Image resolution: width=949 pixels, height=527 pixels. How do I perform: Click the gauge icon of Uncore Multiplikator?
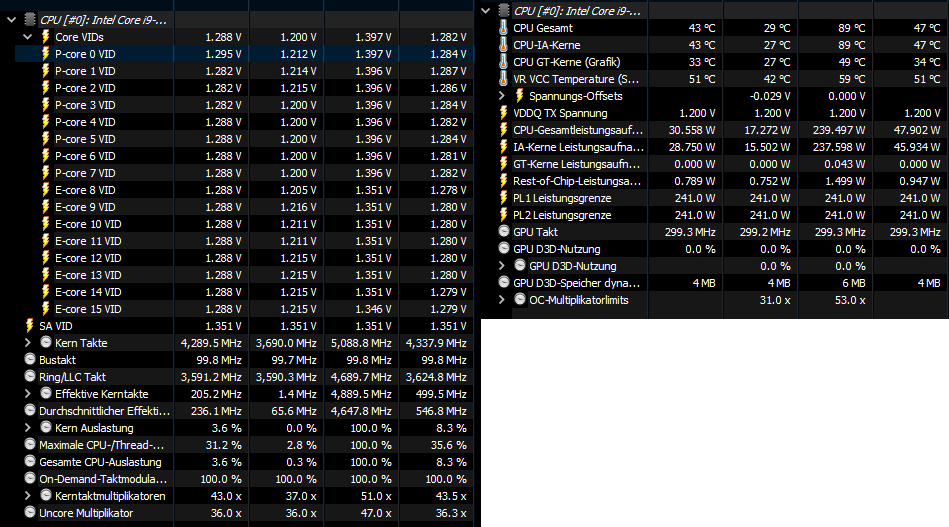(x=30, y=512)
